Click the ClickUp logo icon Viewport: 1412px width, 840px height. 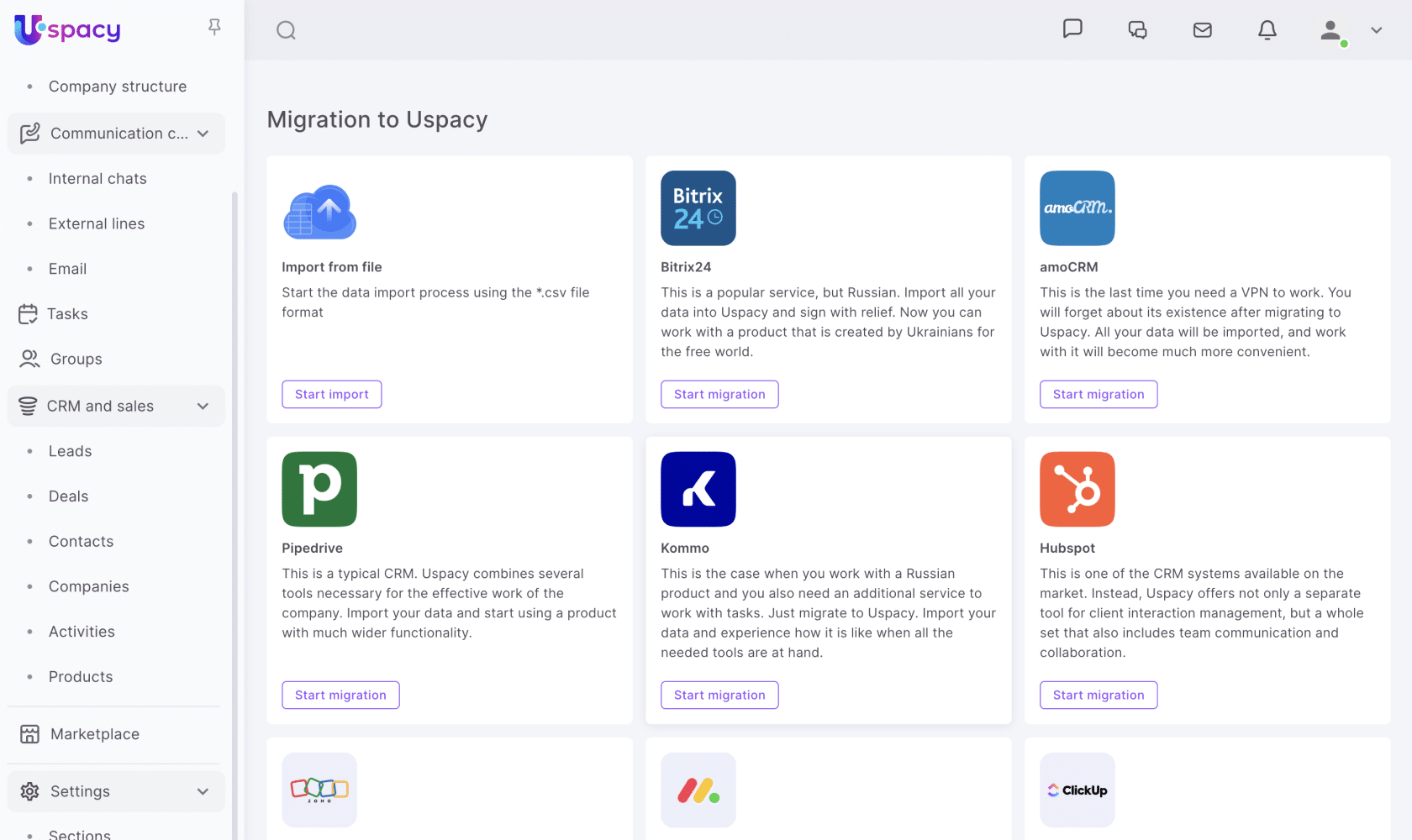(1077, 790)
